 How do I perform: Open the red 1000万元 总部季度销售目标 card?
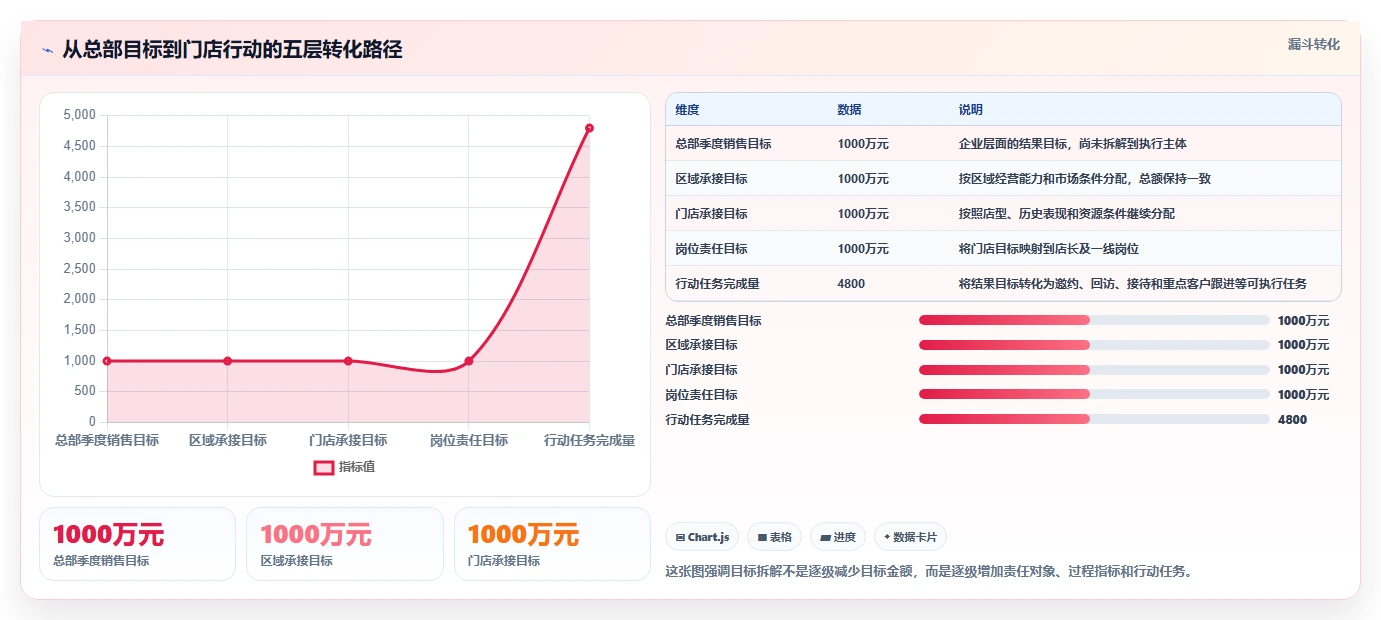[x=137, y=544]
